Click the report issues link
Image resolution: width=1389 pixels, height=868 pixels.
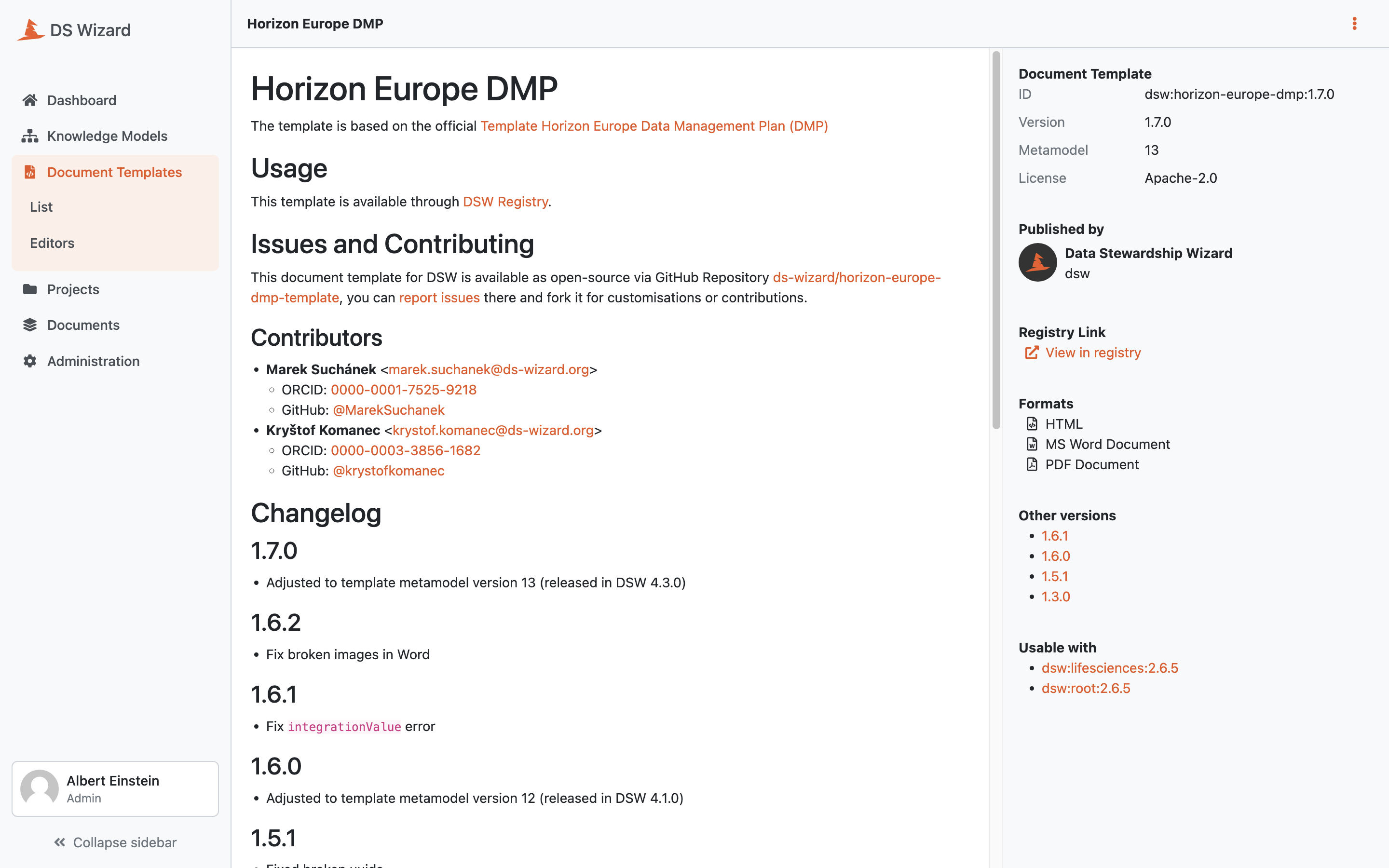pos(439,298)
